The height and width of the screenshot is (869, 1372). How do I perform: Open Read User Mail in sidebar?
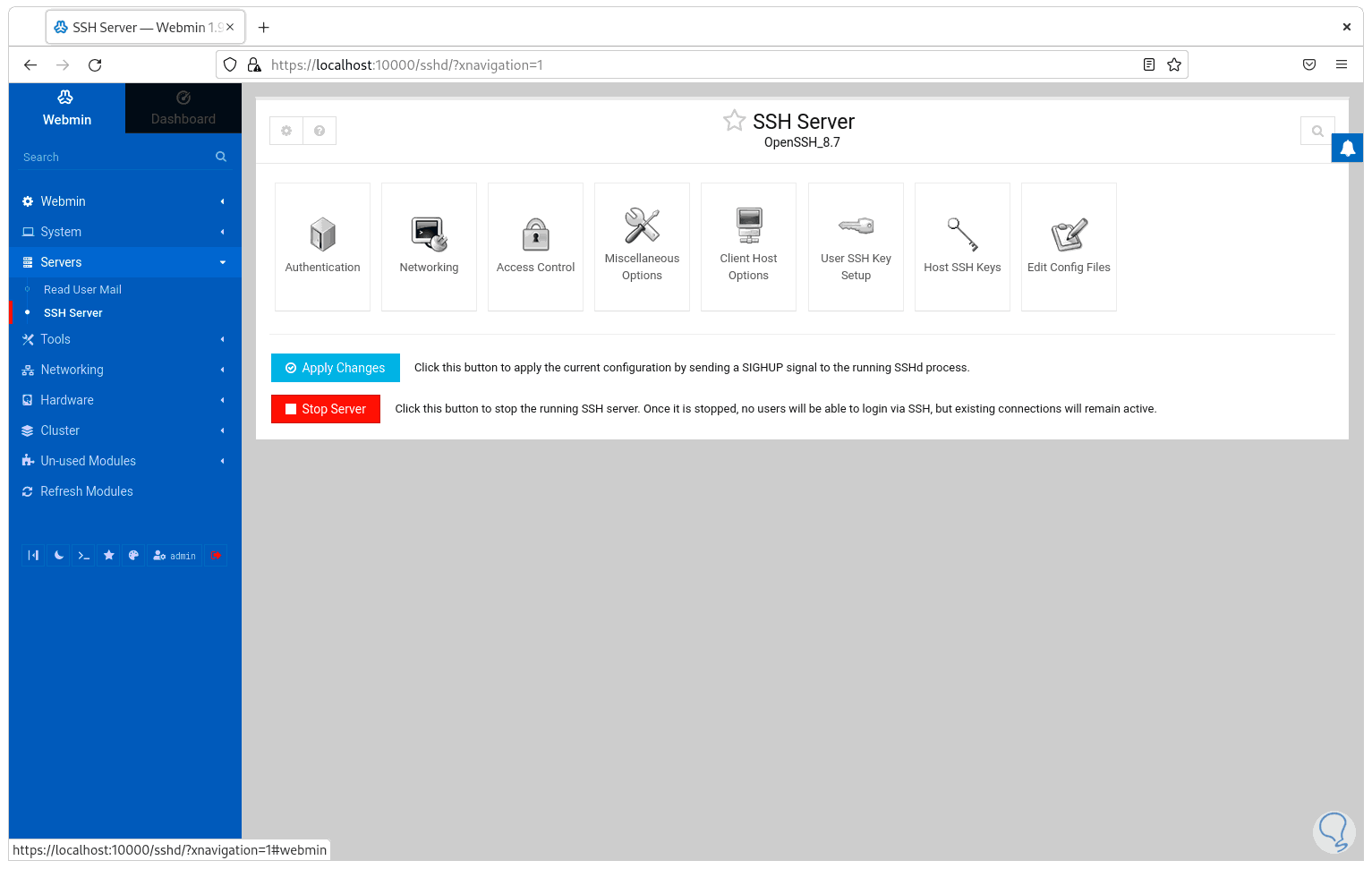82,290
